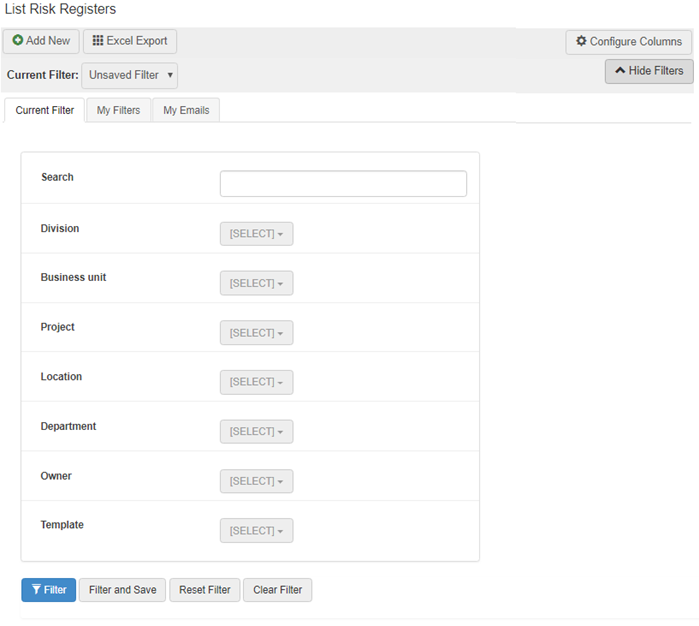The image size is (699, 626).
Task: Switch to the My Filters tab
Action: pos(118,110)
